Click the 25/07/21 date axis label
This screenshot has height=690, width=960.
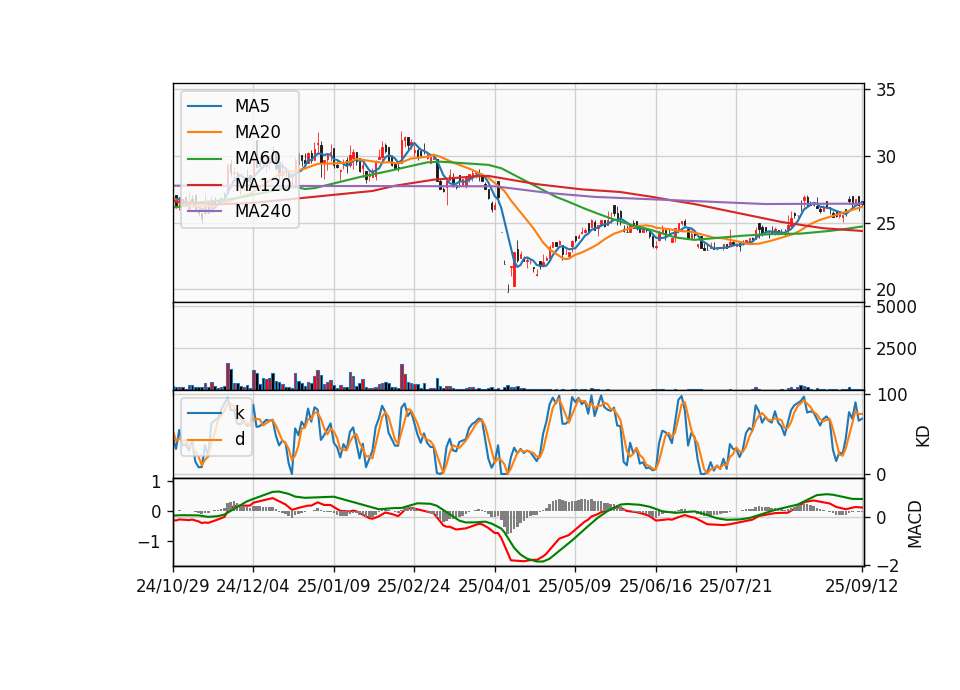[736, 586]
